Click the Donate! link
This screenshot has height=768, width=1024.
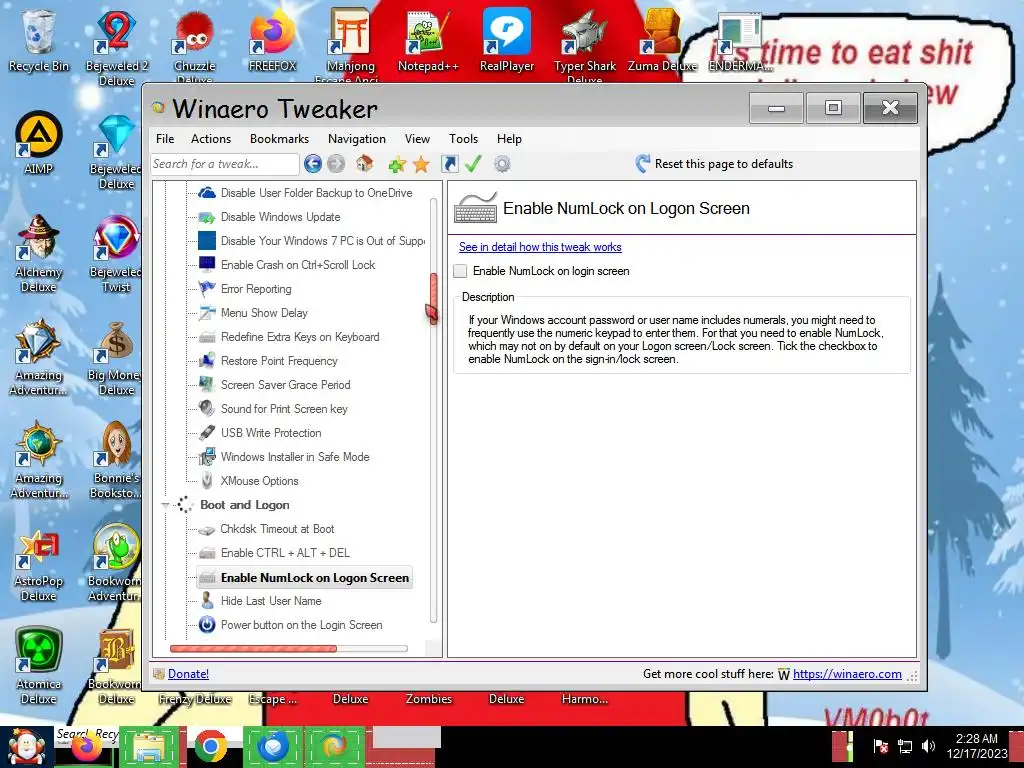pyautogui.click(x=188, y=674)
